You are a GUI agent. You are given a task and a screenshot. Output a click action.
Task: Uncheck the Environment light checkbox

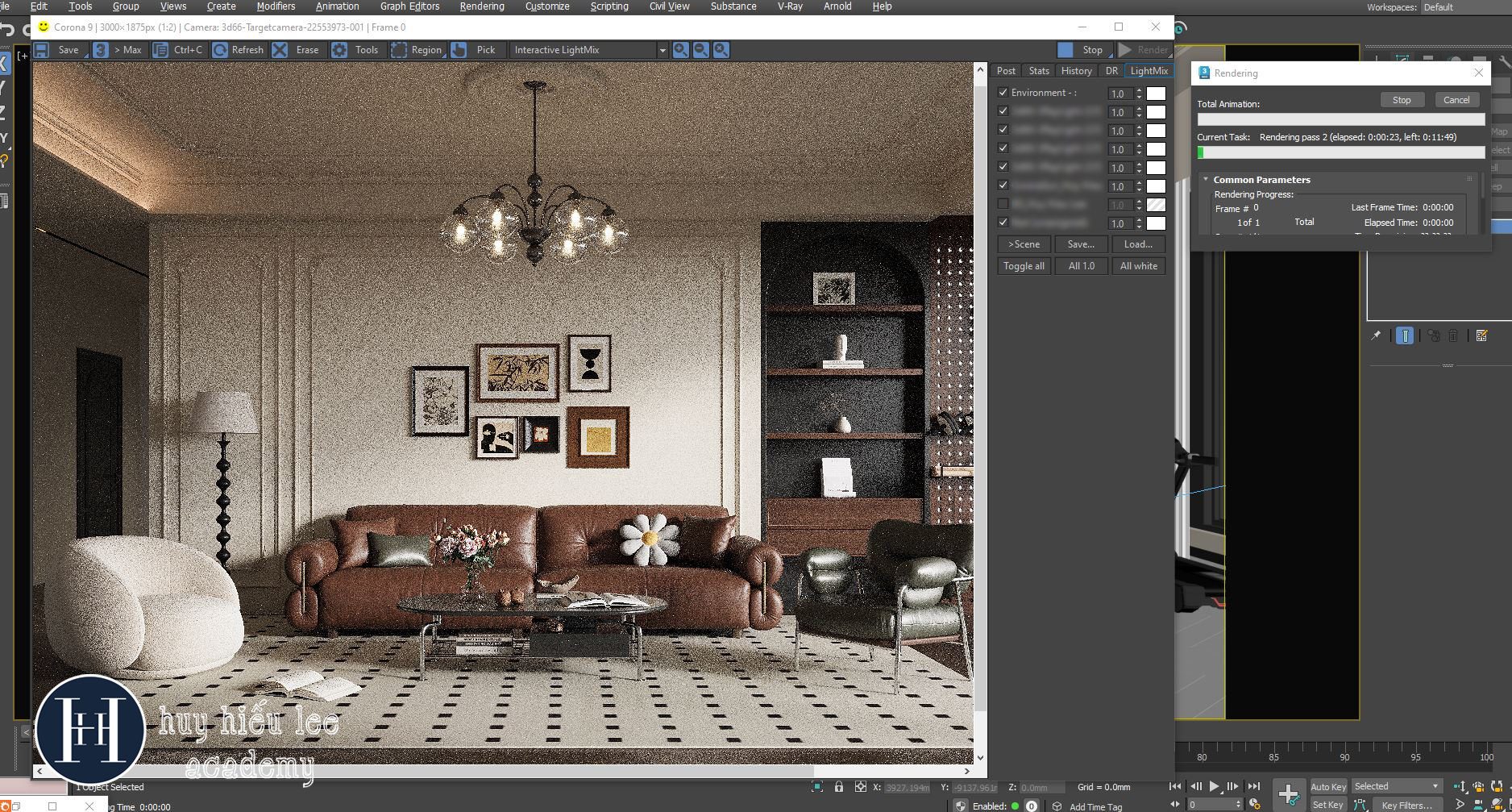pyautogui.click(x=1003, y=93)
